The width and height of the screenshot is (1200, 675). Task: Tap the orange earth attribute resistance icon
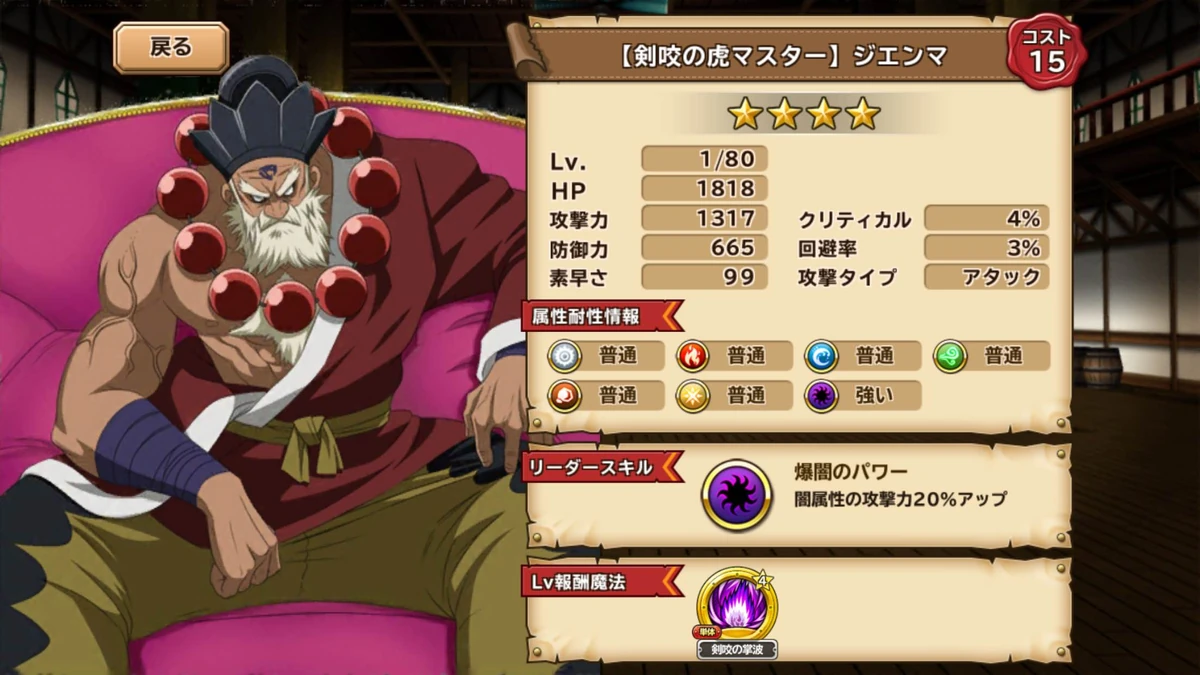[565, 395]
